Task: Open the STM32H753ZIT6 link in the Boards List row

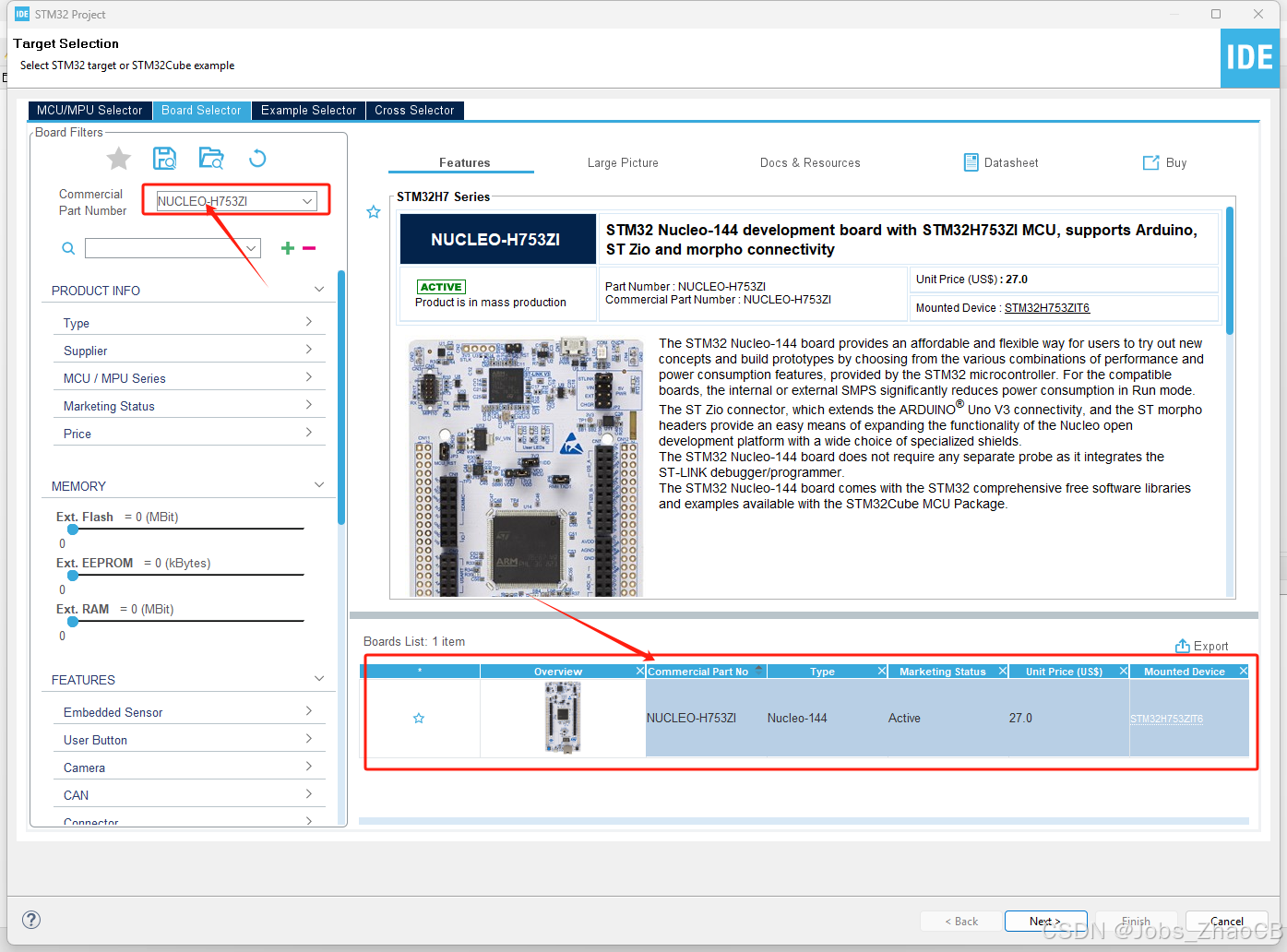Action: 1166,719
